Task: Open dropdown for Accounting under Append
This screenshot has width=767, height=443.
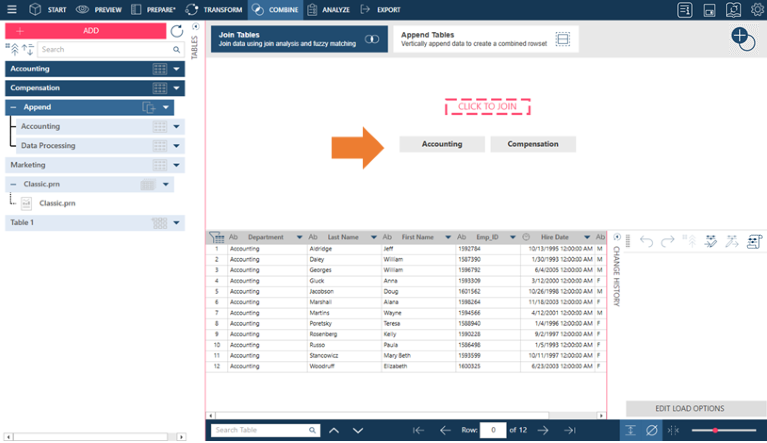Action: pos(177,126)
